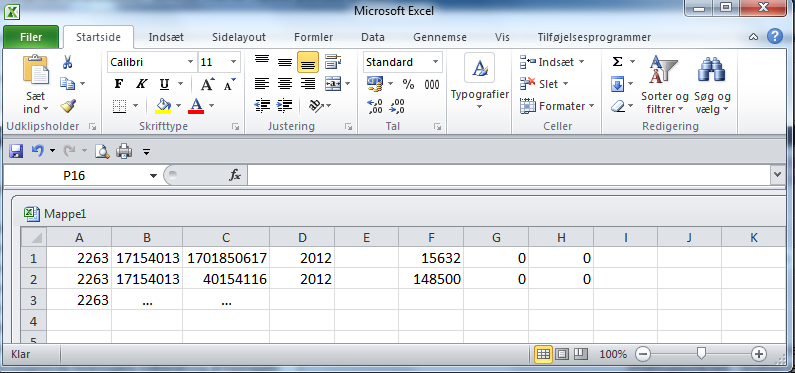Switch to Normal view in status bar
Viewport: 795px width, 373px height.
click(544, 354)
